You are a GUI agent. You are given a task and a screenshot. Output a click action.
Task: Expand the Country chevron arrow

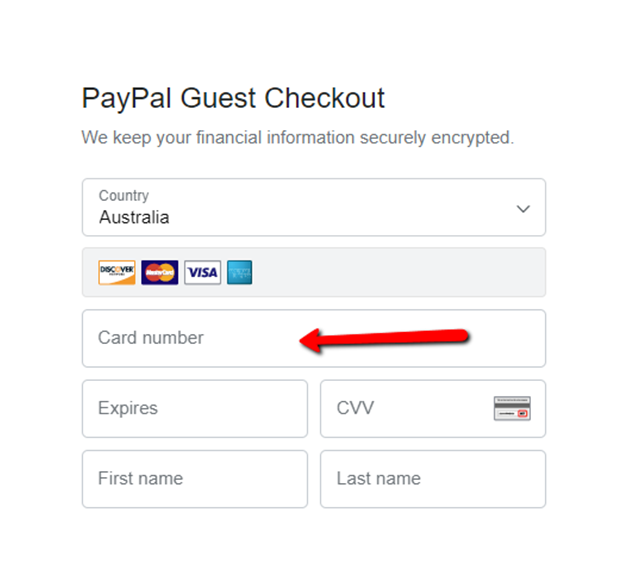[523, 209]
